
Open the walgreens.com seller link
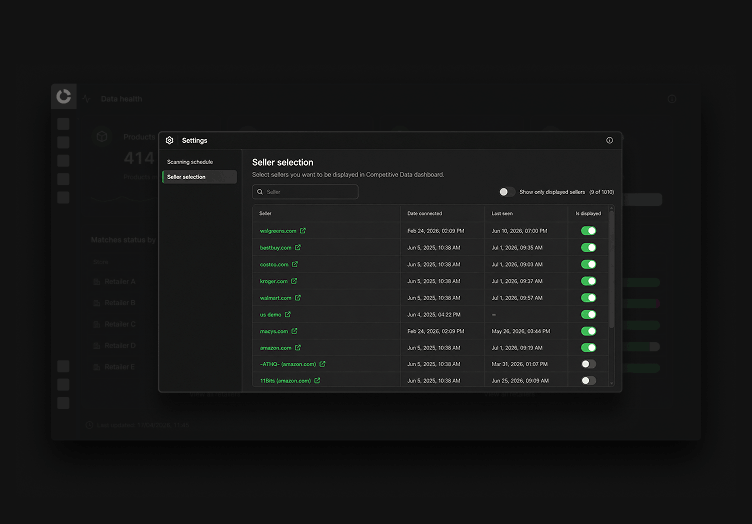(x=278, y=231)
